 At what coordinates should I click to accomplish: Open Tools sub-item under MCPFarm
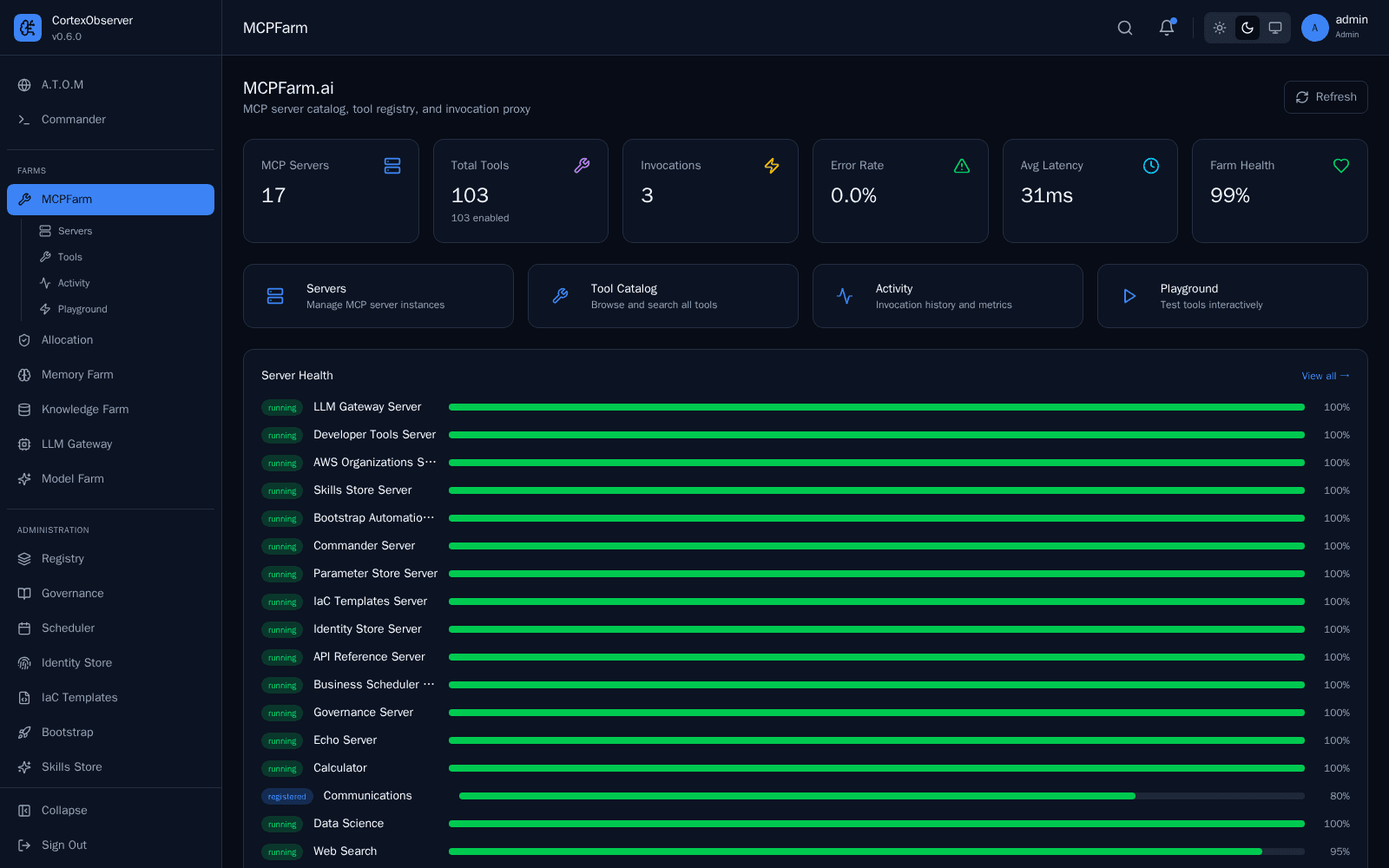tap(122, 257)
